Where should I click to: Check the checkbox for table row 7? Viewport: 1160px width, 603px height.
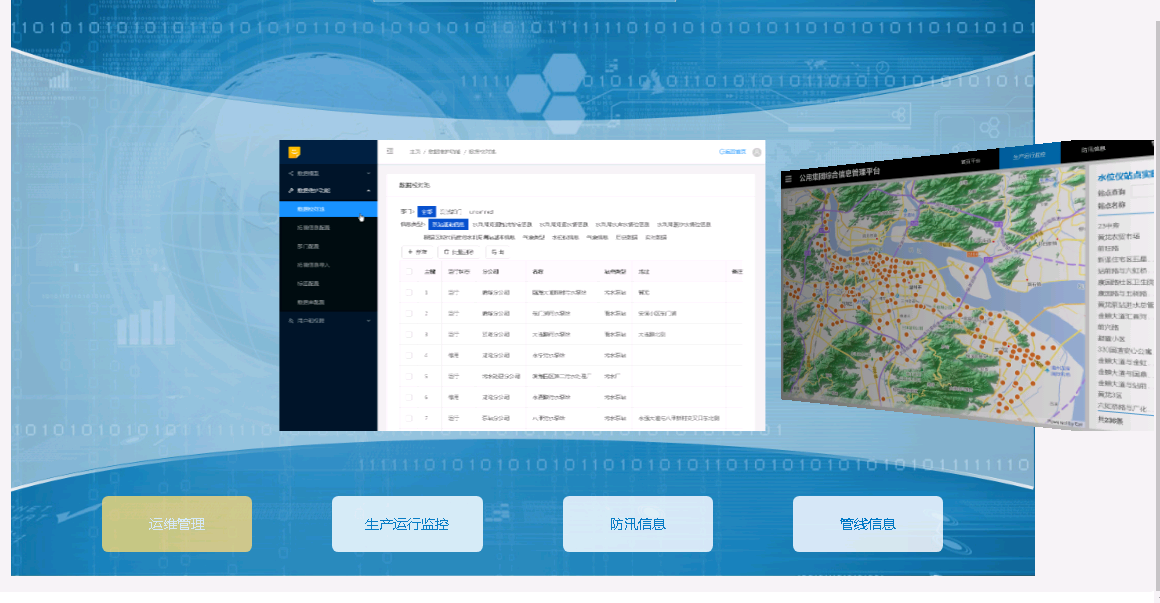pyautogui.click(x=408, y=417)
